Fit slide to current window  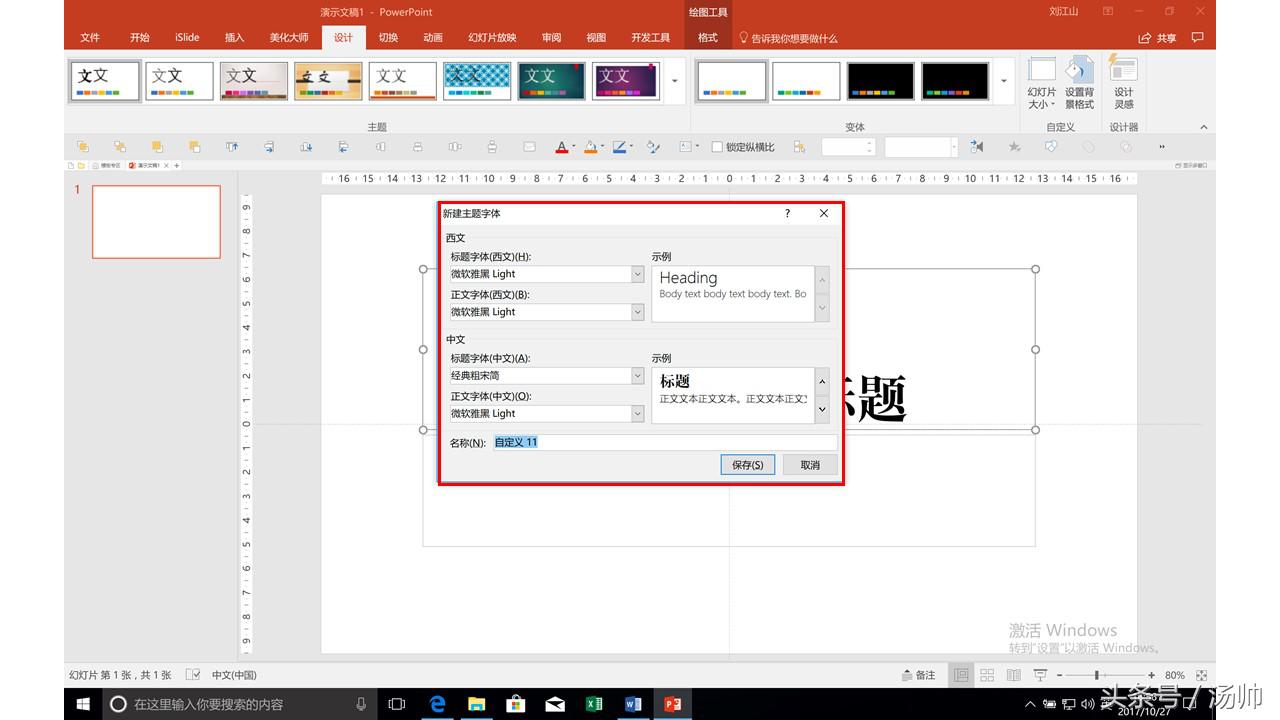pos(1202,675)
